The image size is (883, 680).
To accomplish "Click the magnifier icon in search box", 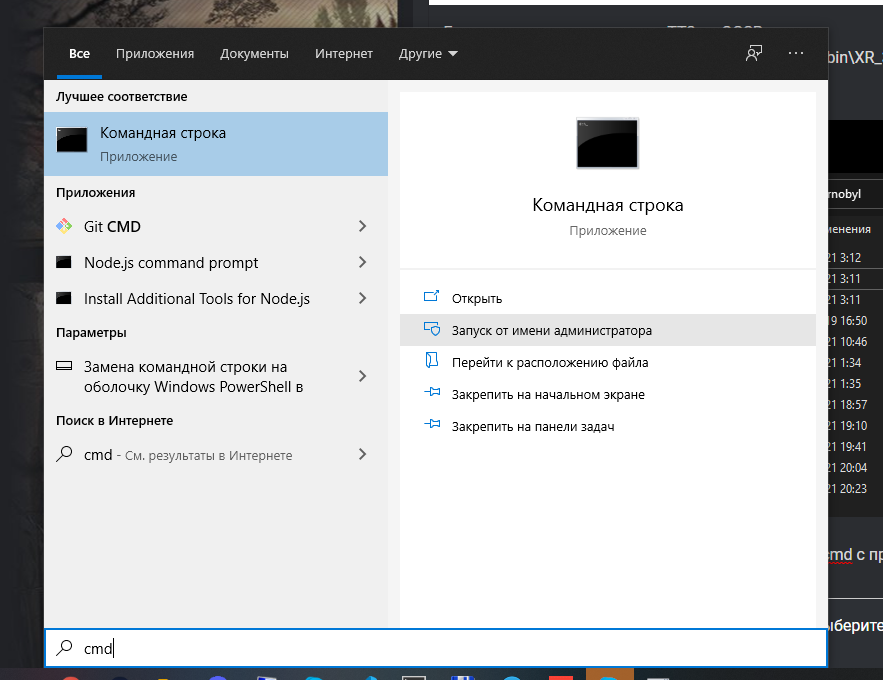I will [x=64, y=648].
